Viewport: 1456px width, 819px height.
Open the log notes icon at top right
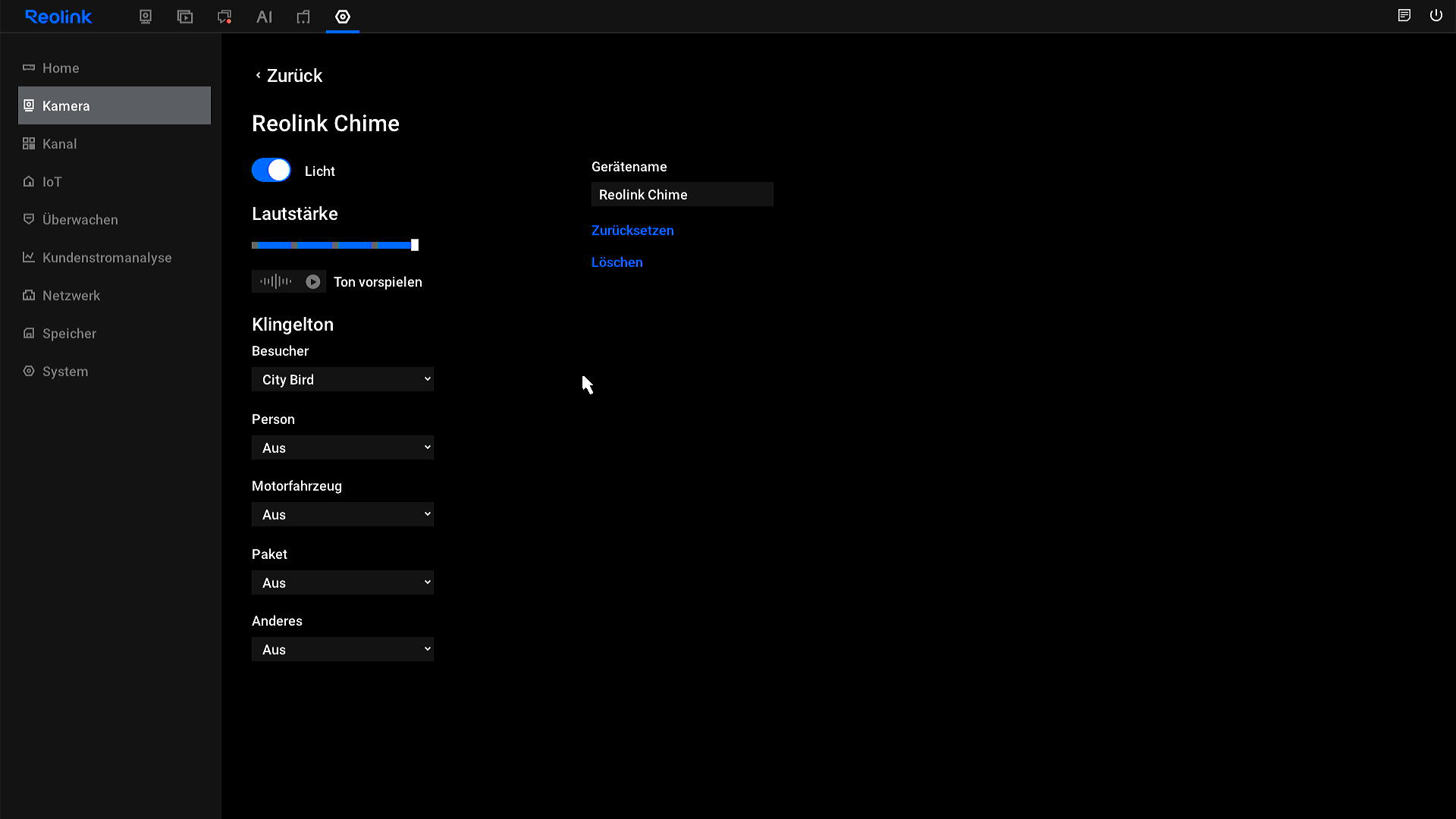point(1404,15)
